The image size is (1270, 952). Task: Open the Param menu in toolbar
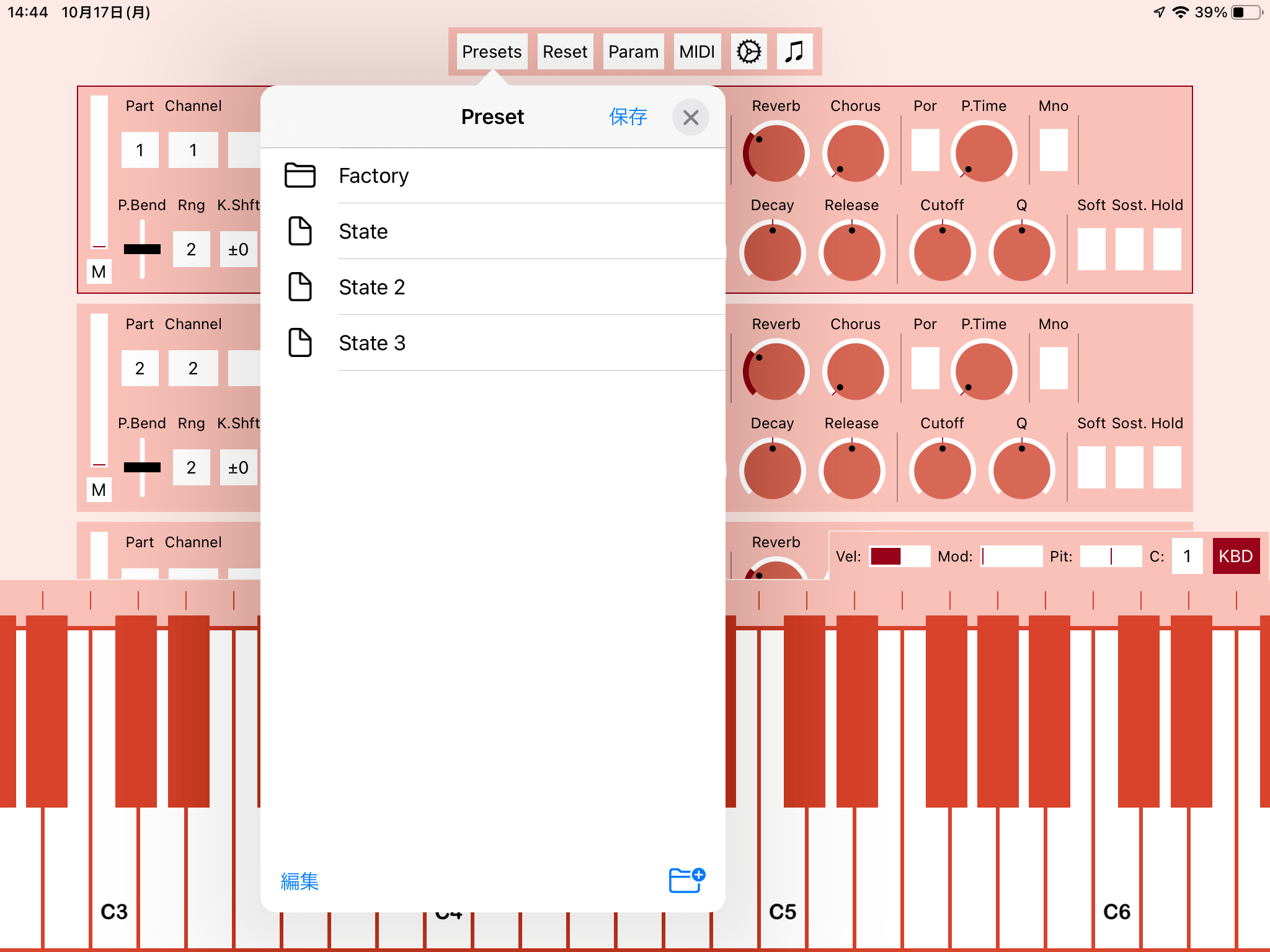coord(633,51)
